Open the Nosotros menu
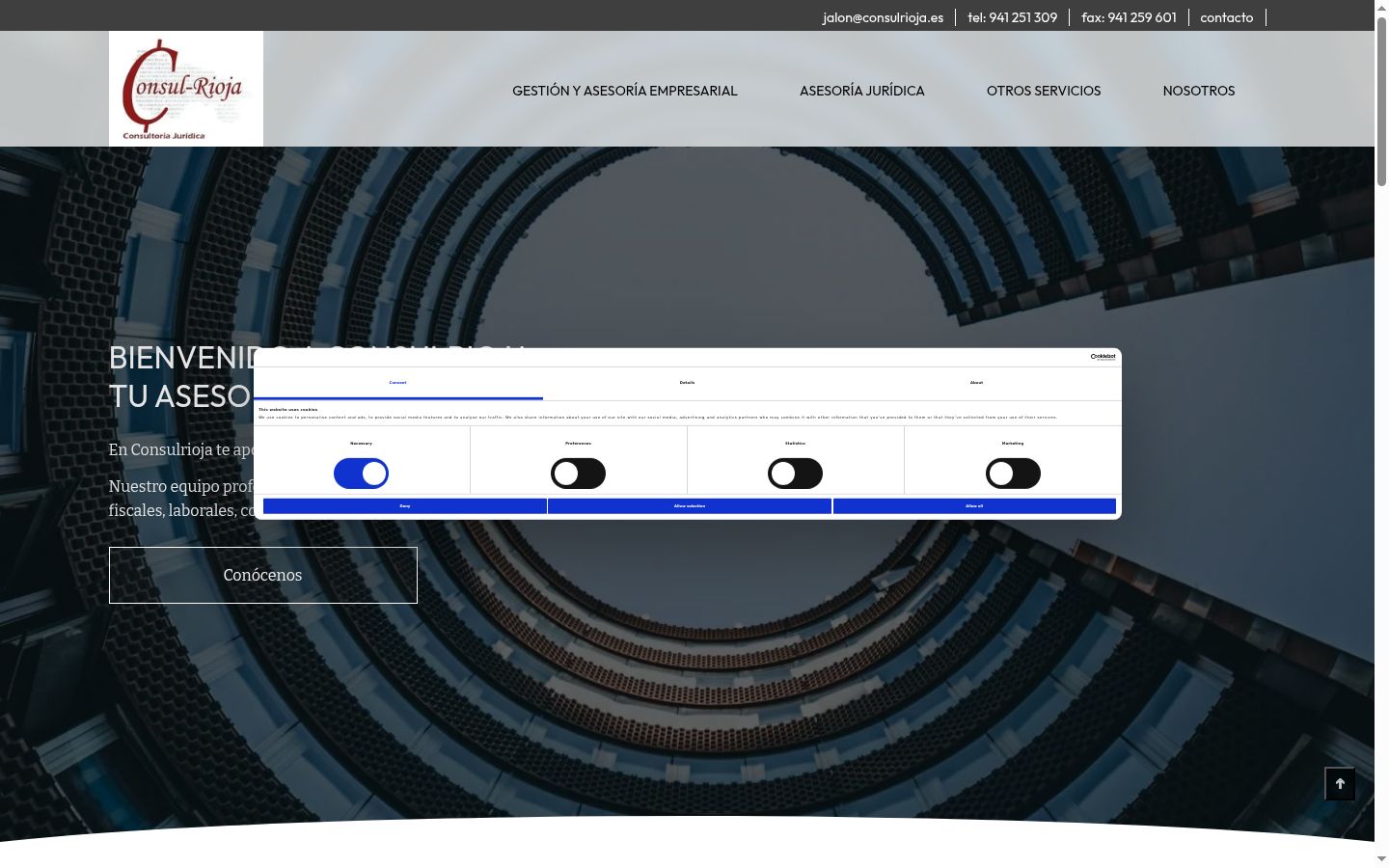Screen dimensions: 1389x868 (x=1199, y=91)
